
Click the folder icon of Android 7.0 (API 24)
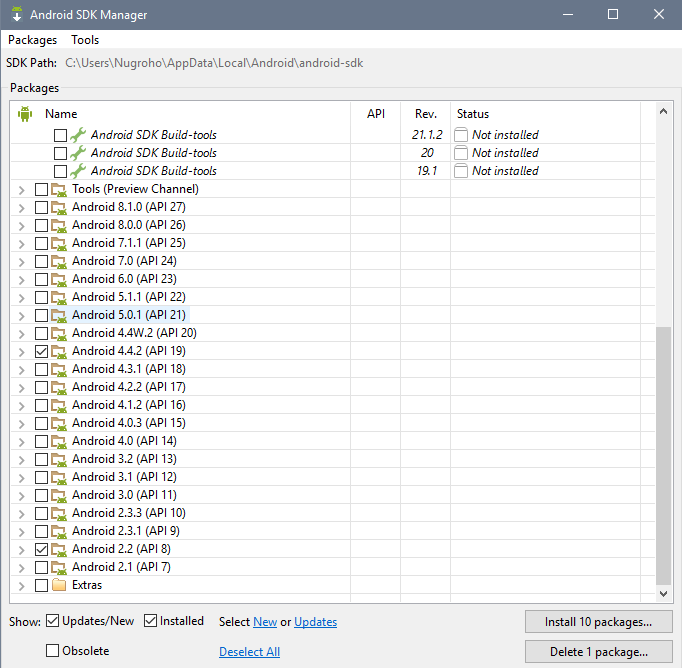click(59, 261)
